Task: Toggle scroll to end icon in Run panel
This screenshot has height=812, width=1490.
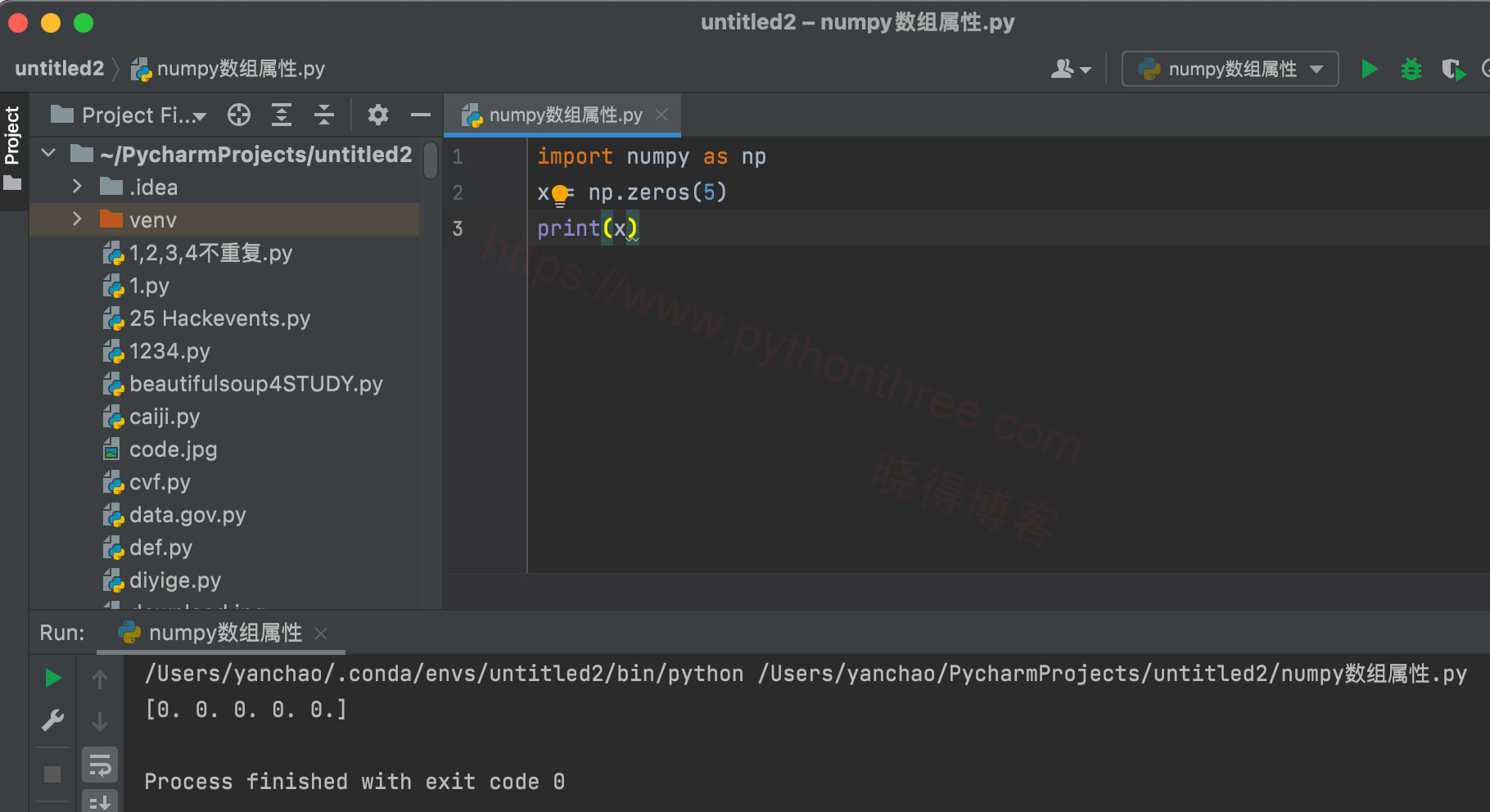Action: (100, 801)
